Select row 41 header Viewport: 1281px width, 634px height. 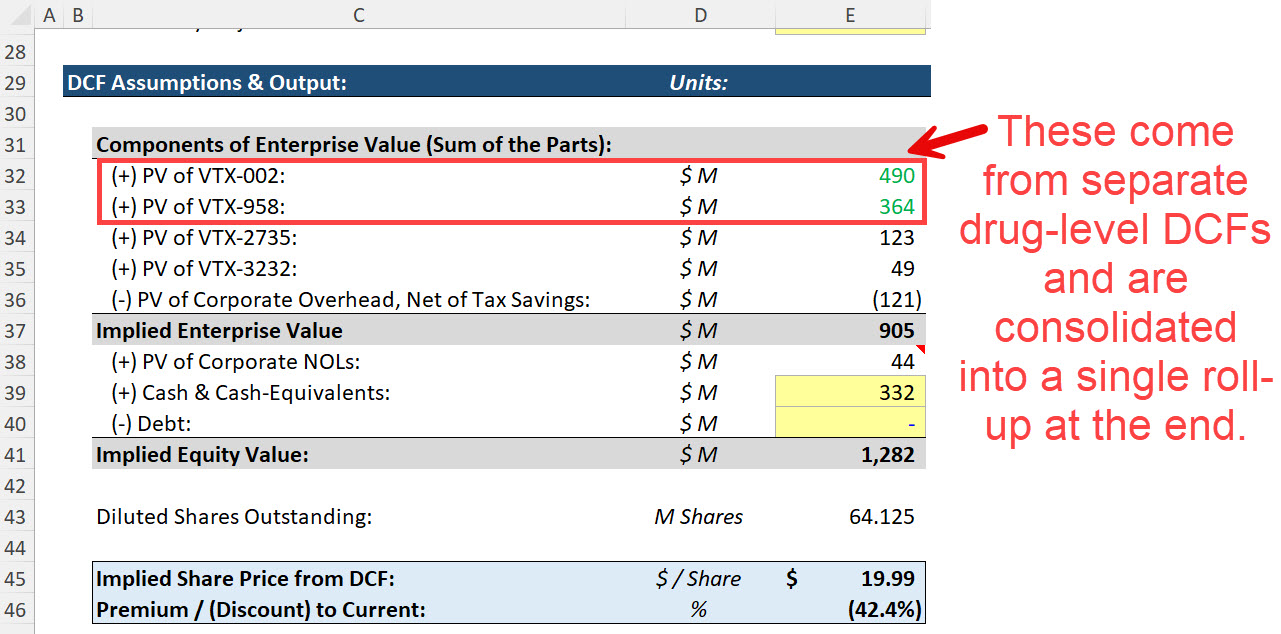17,454
